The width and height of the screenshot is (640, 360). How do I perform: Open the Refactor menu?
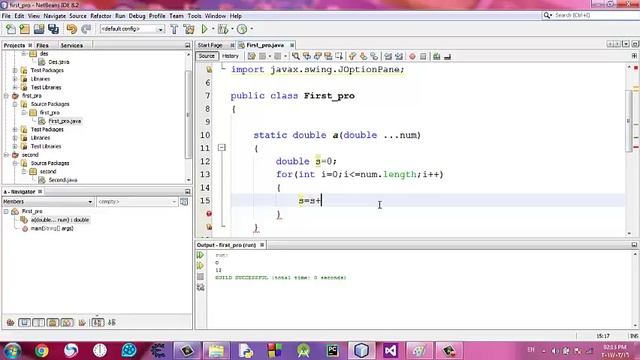coord(101,16)
